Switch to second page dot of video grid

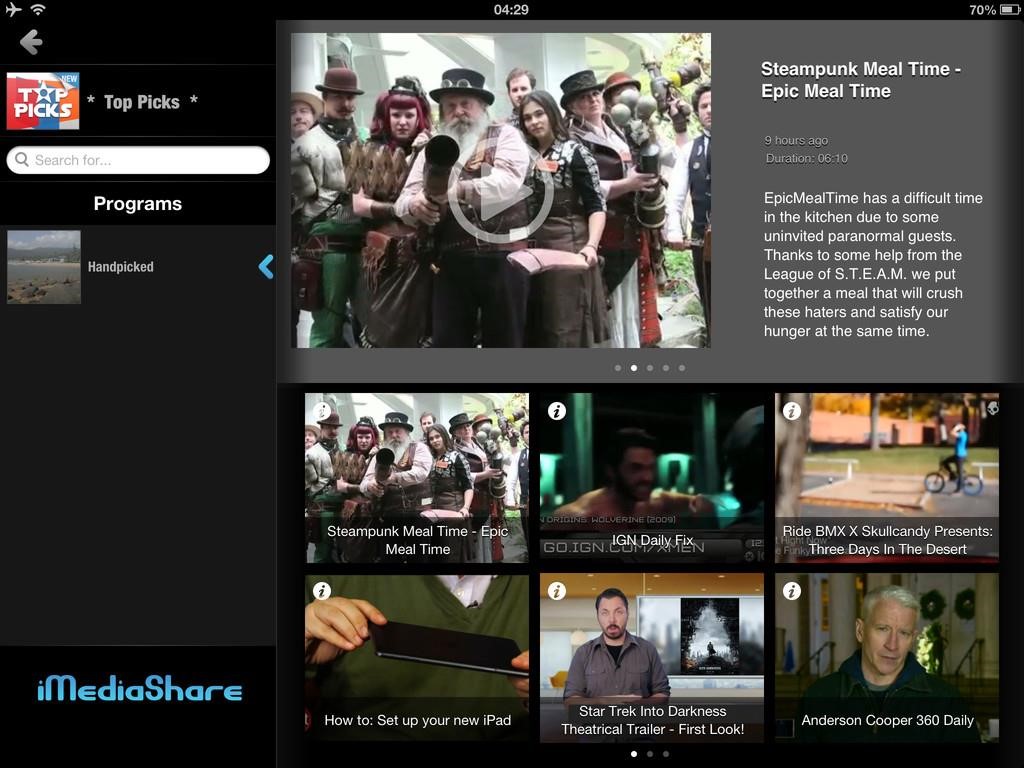pos(650,754)
